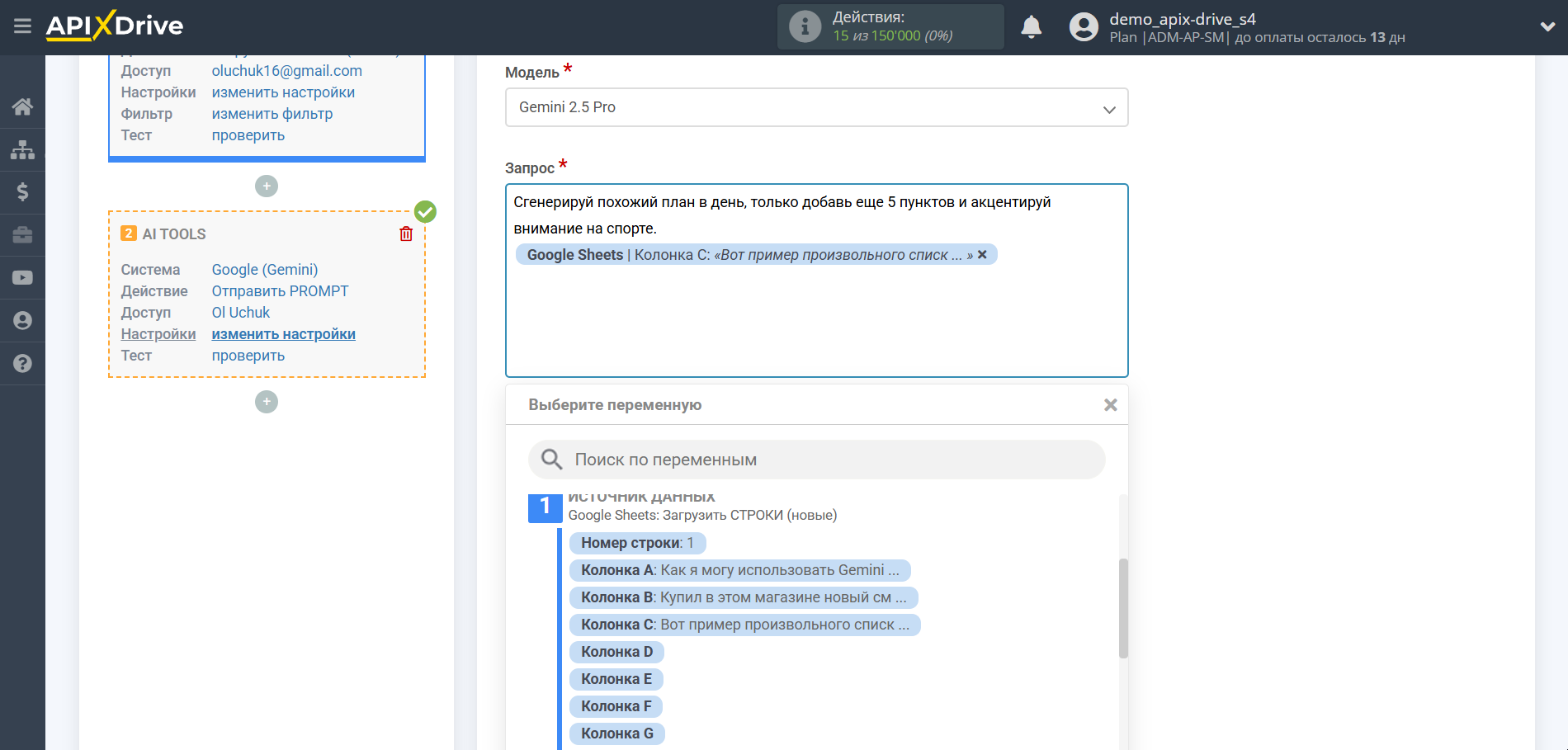This screenshot has height=750, width=1568.
Task: Open the hamburger menu in the header
Action: tap(22, 26)
